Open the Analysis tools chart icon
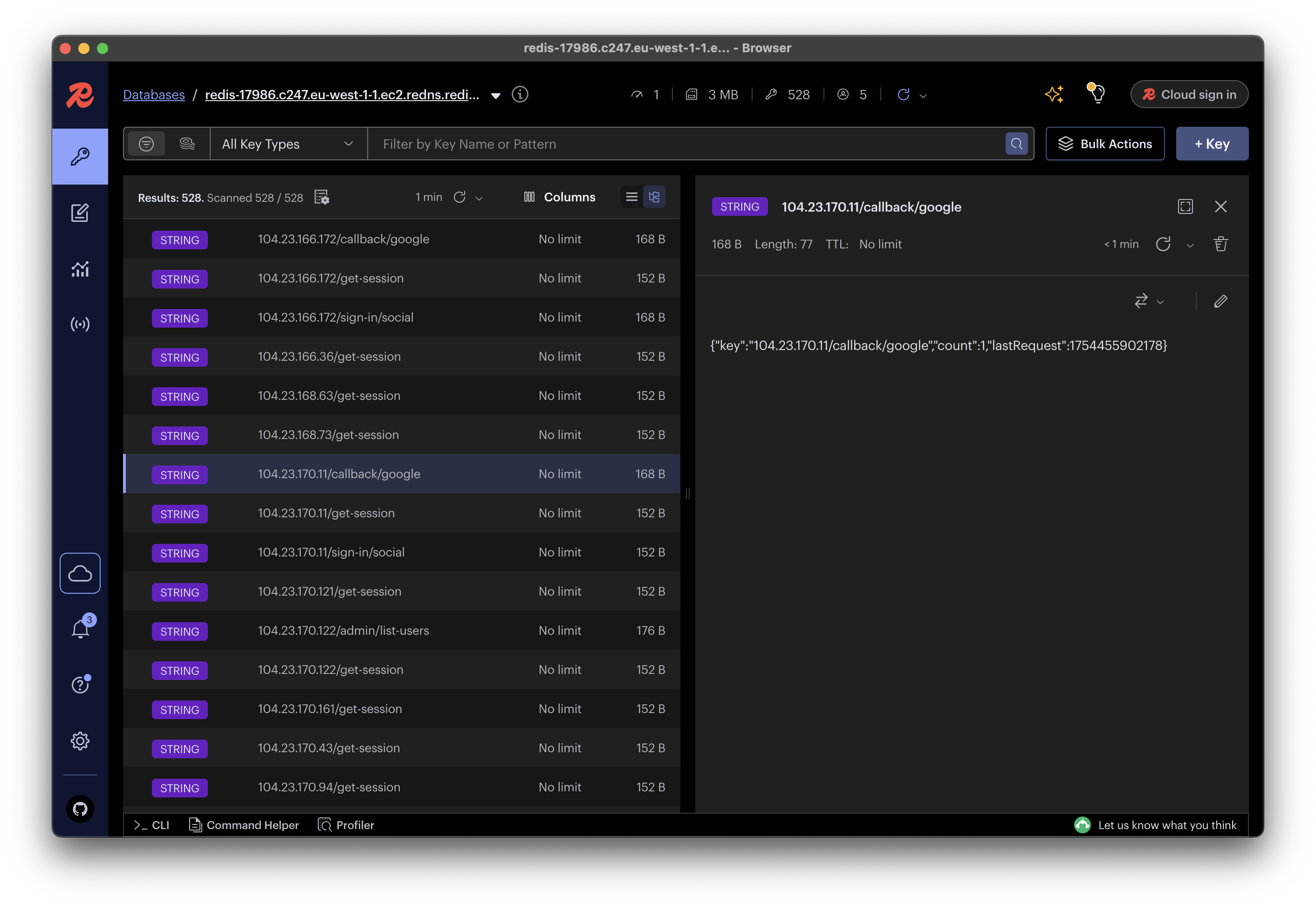Screen dimensions: 1316x906 tap(80, 268)
